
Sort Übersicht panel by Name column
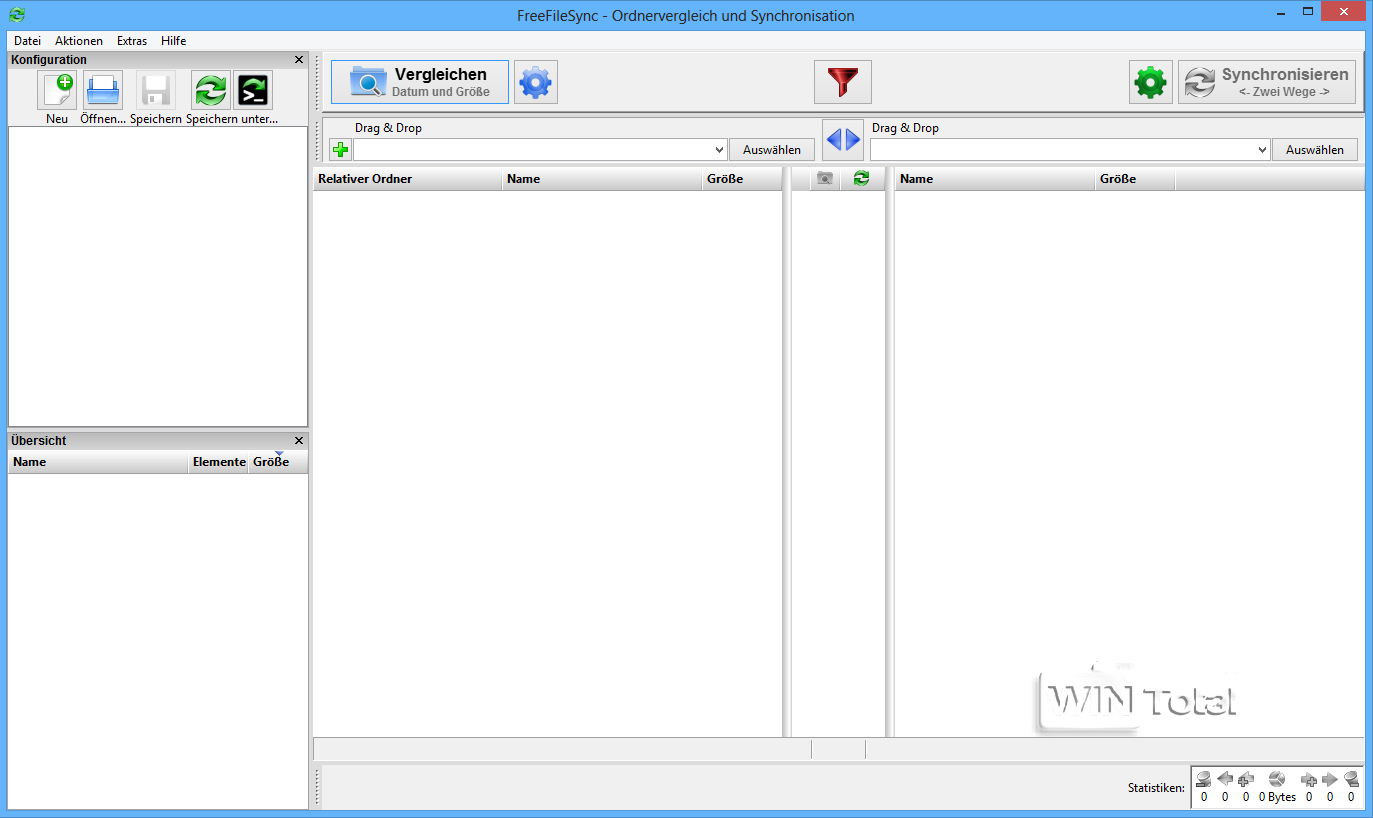[x=98, y=462]
